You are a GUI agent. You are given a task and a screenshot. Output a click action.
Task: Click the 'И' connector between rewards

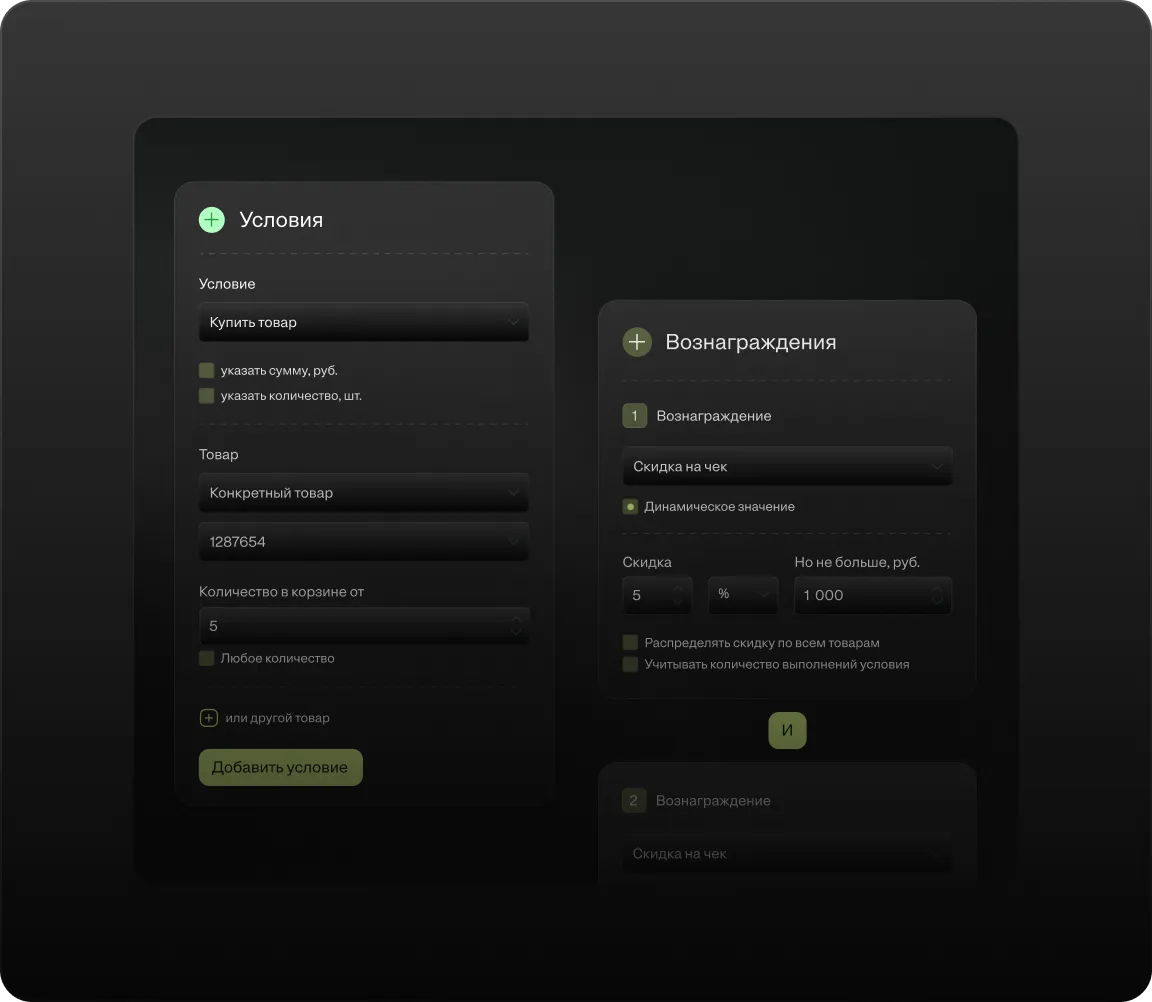click(787, 731)
